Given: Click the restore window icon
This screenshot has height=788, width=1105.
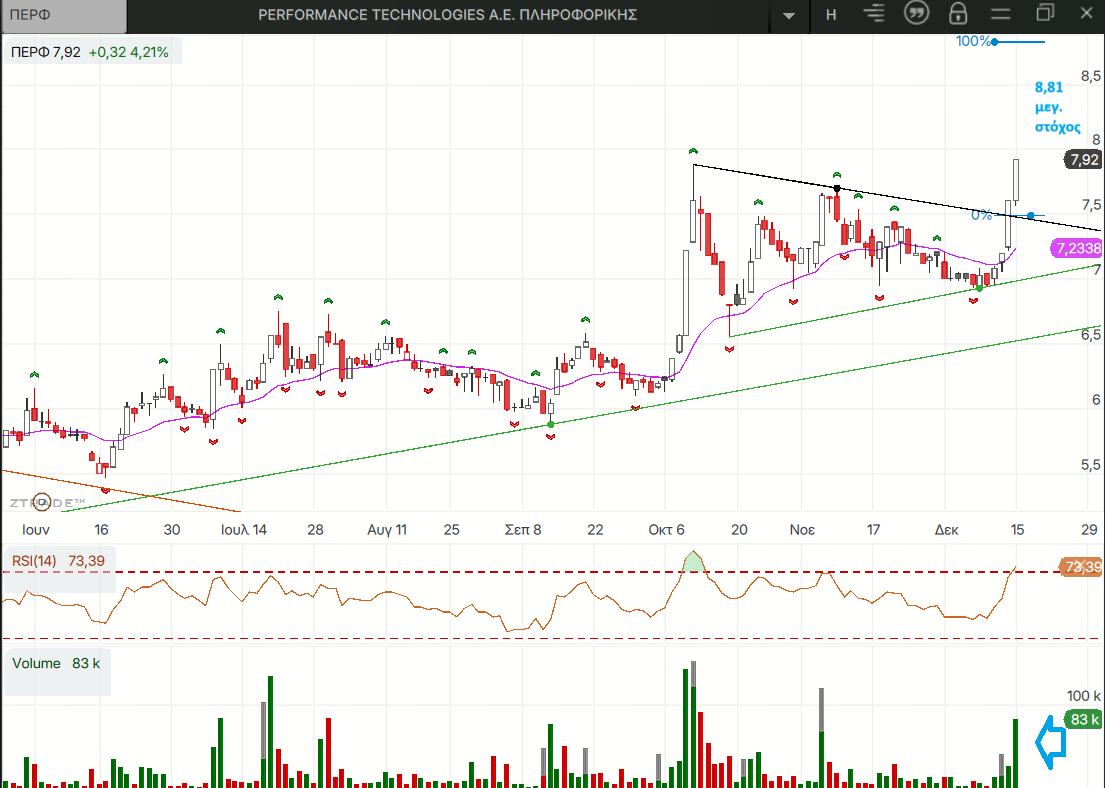Looking at the screenshot, I should 1045,14.
